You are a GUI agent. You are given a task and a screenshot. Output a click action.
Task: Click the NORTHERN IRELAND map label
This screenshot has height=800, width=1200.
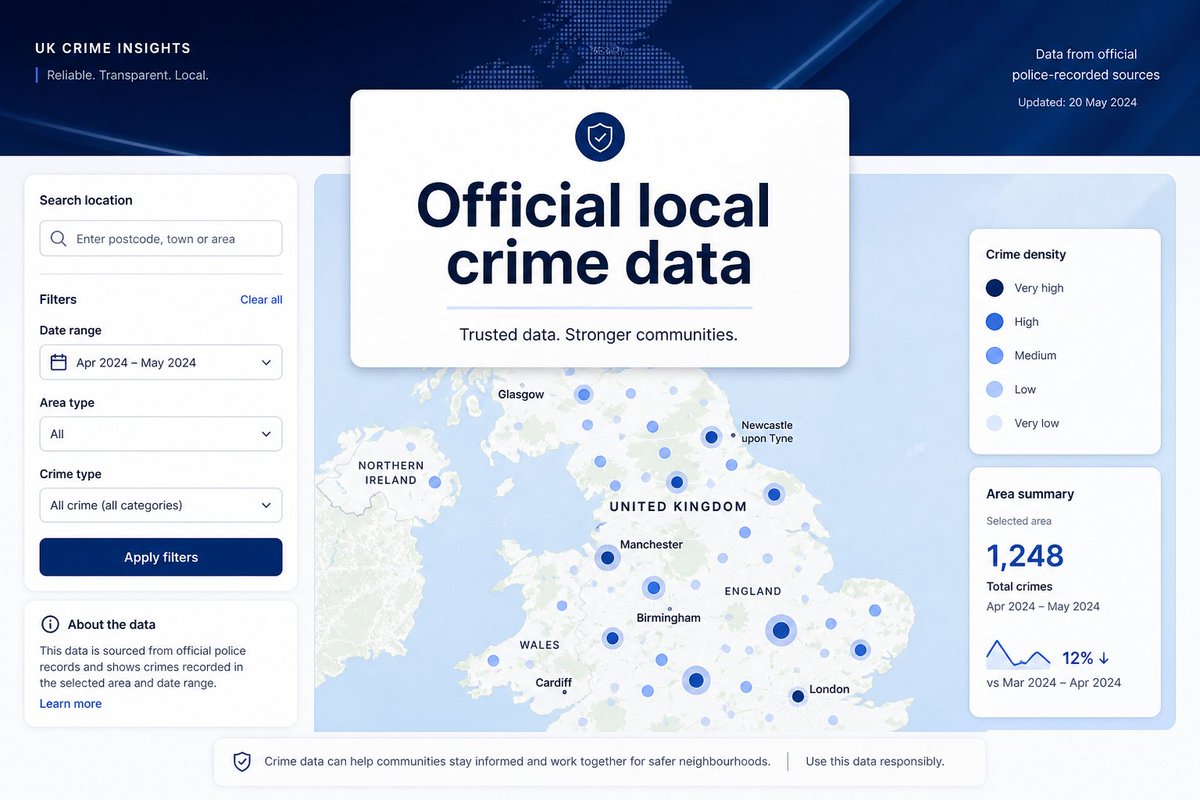[x=391, y=473]
